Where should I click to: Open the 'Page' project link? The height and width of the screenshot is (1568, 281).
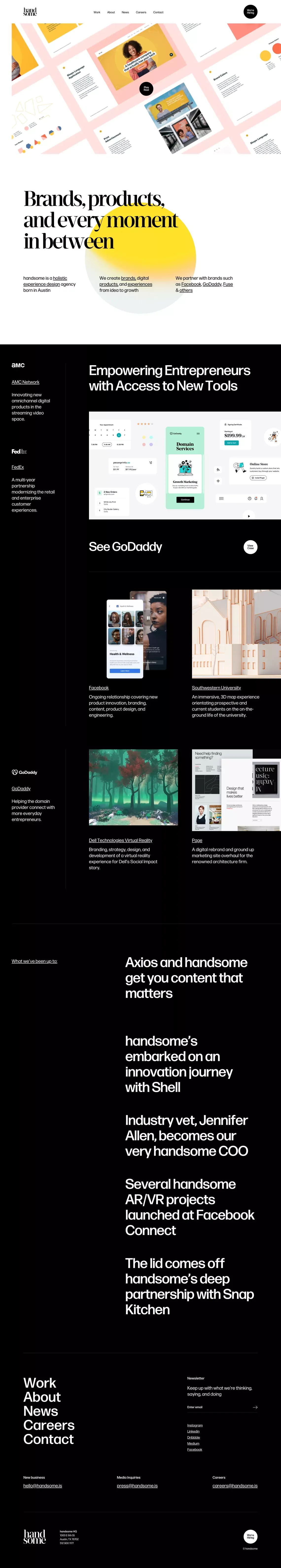[197, 841]
